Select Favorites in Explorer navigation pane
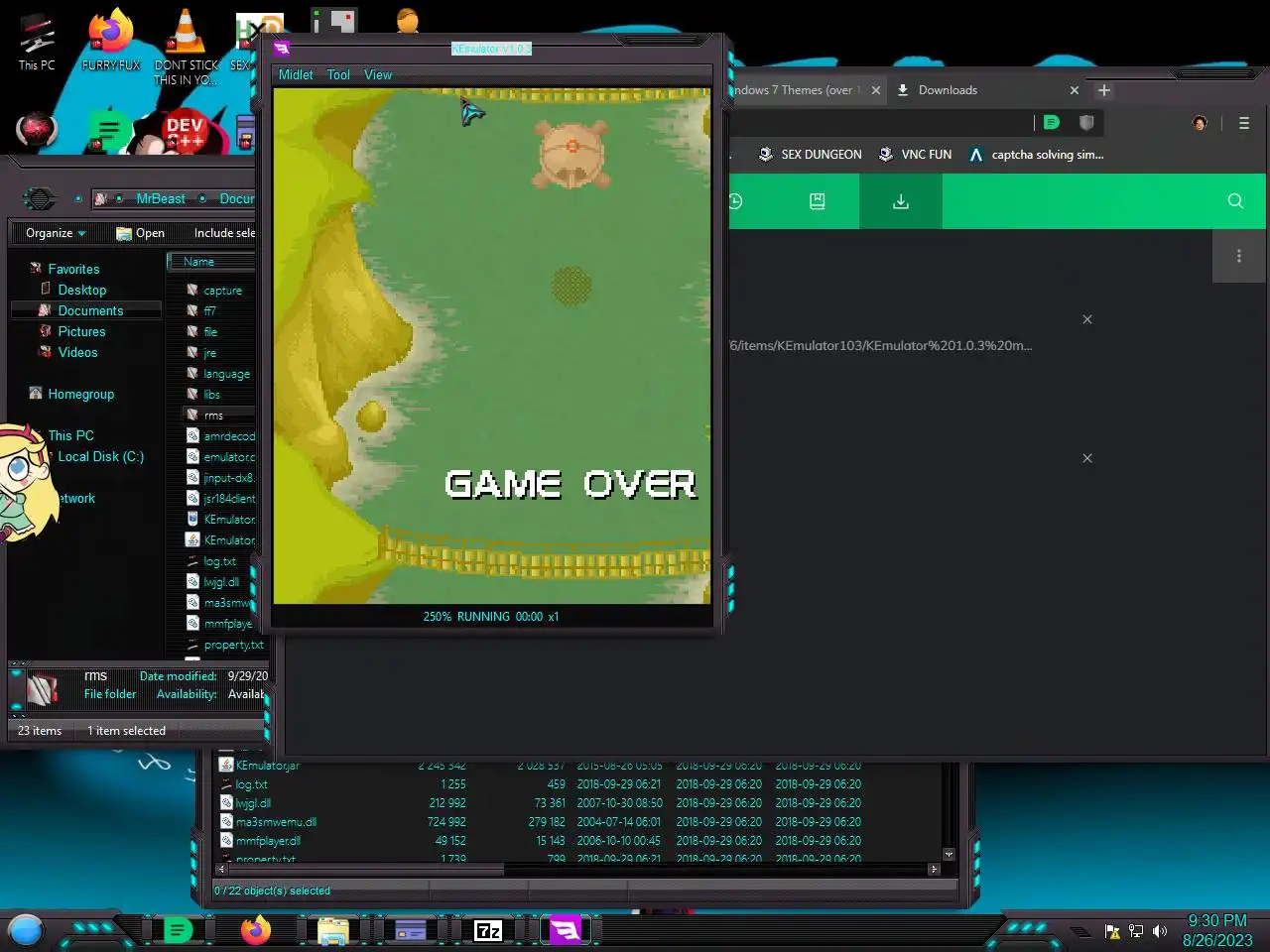The image size is (1270, 952). 73,269
